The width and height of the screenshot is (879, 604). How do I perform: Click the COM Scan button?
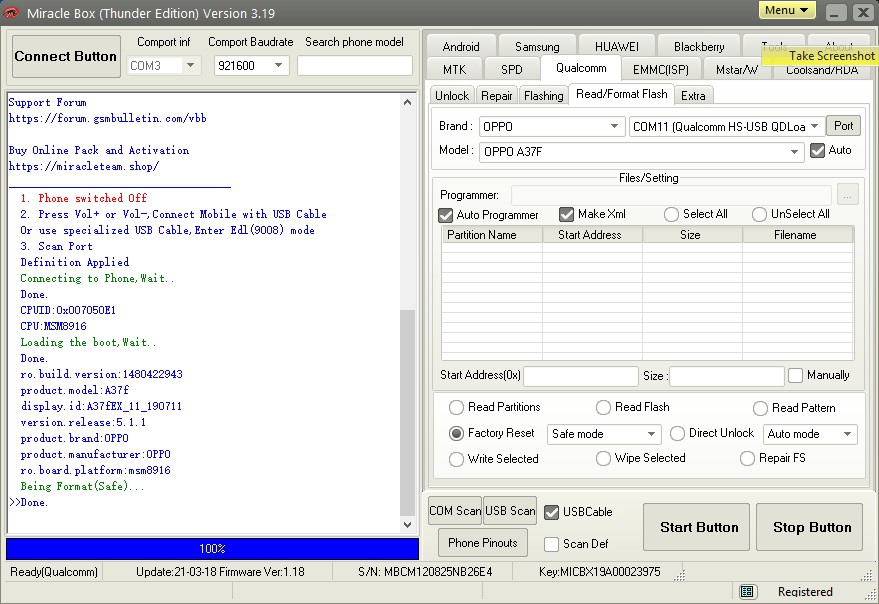[x=455, y=511]
